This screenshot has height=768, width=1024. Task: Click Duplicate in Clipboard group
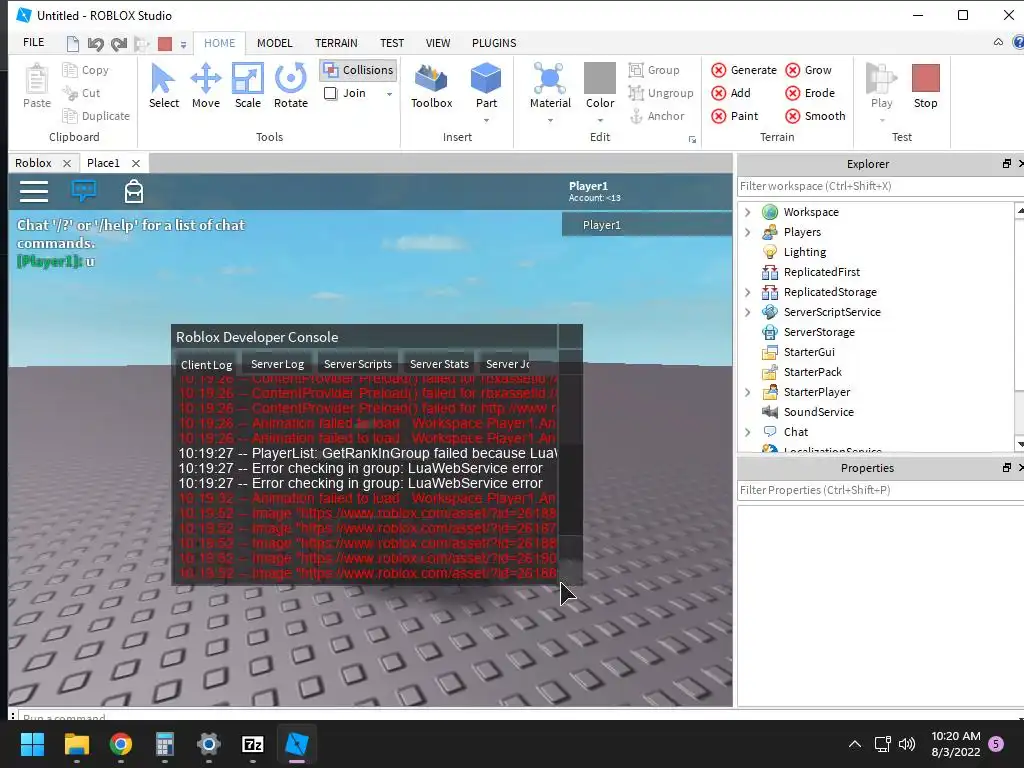pyautogui.click(x=96, y=116)
